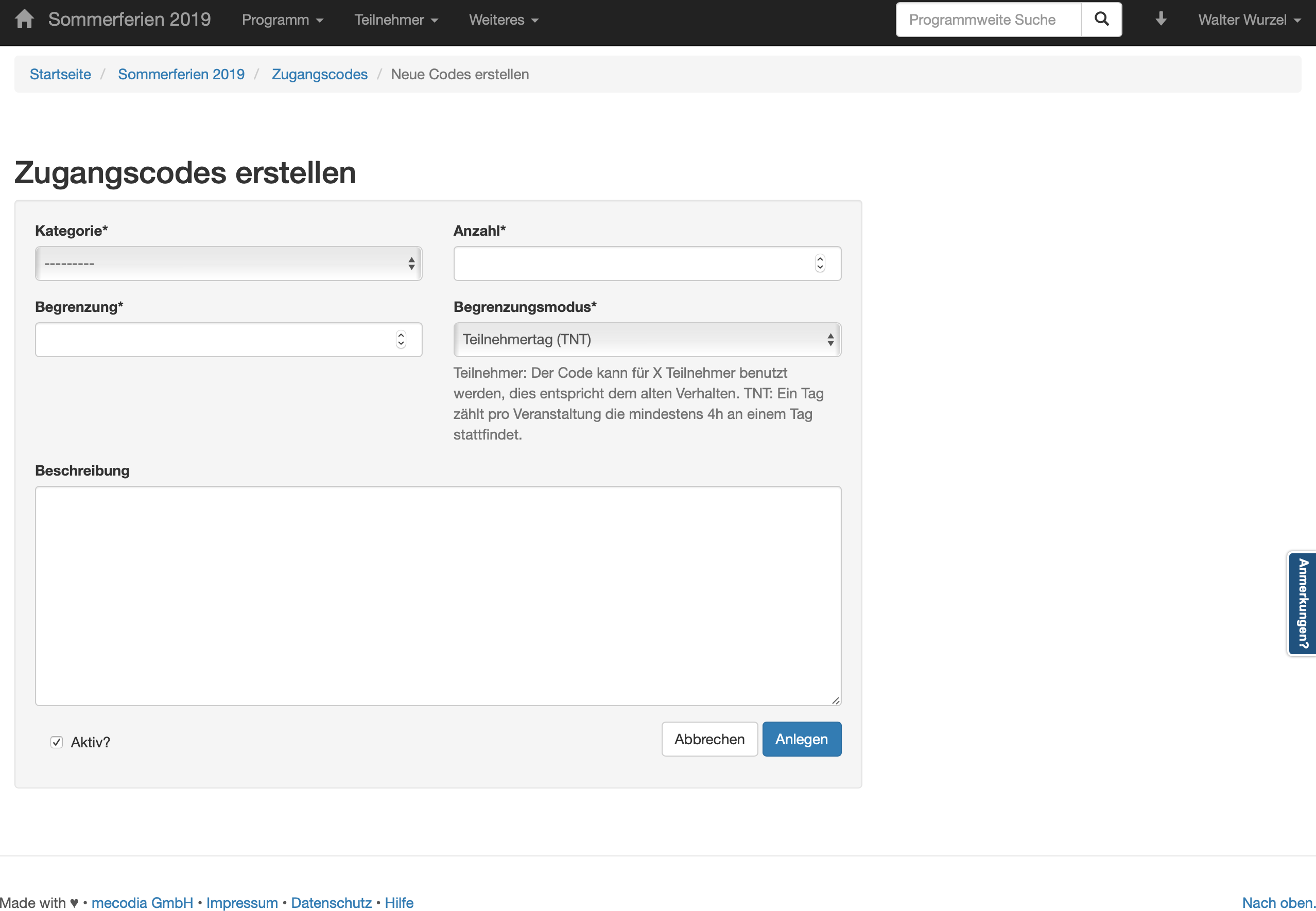Click the Anzahl stepper arrows
The image size is (1316, 911).
(820, 263)
